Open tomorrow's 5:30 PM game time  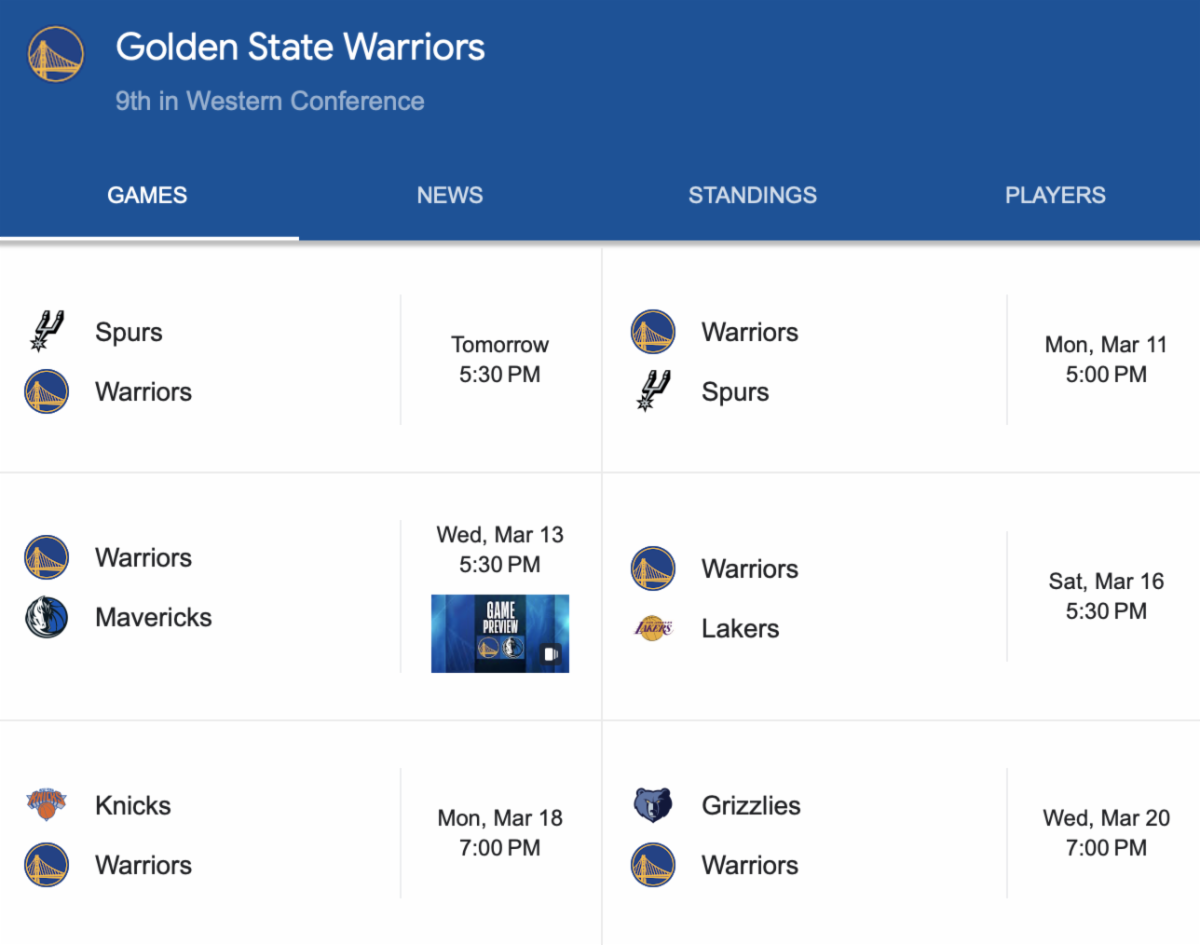(500, 360)
